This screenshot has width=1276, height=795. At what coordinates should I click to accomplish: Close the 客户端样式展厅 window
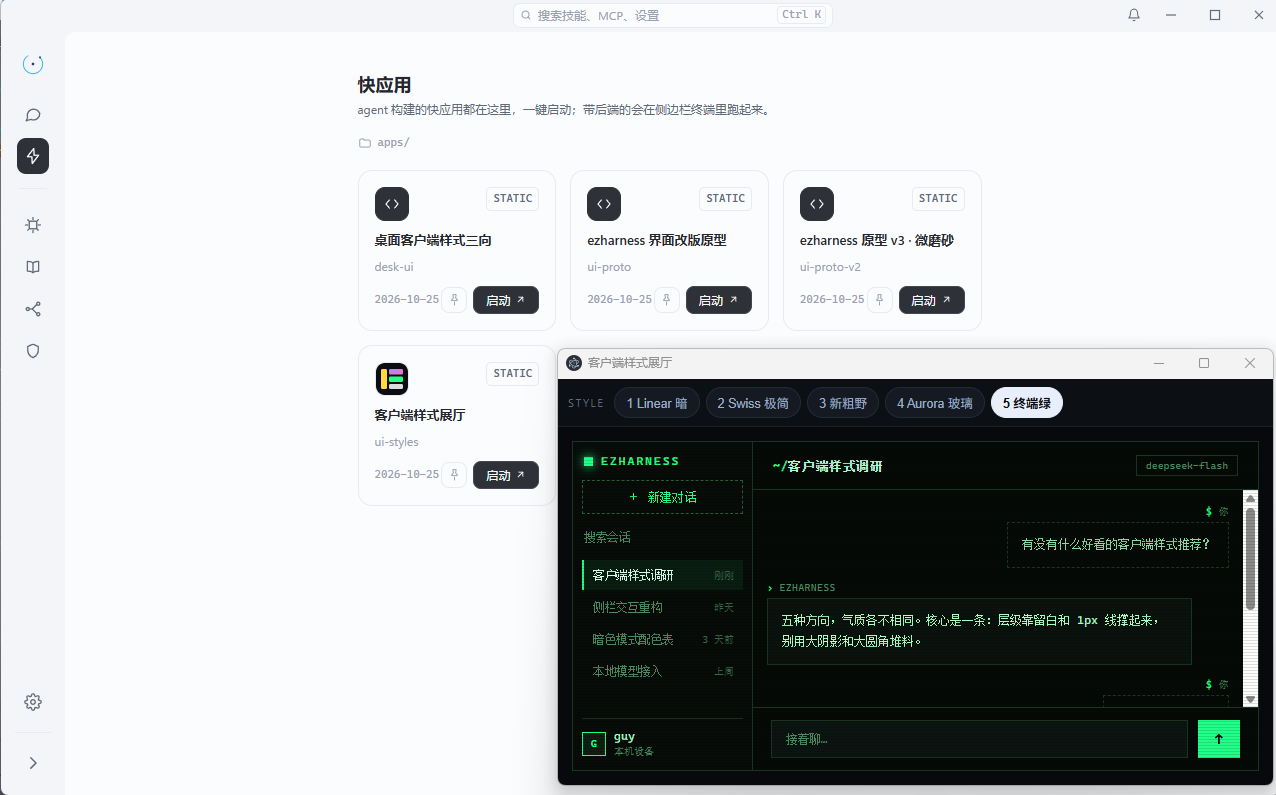(1250, 363)
